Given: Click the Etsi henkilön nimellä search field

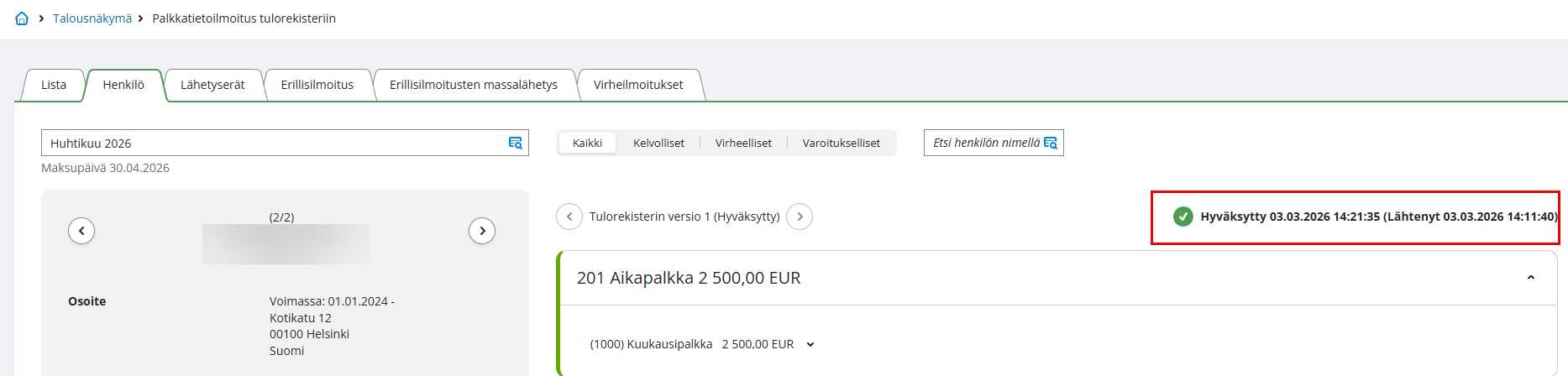Looking at the screenshot, I should pyautogui.click(x=985, y=143).
